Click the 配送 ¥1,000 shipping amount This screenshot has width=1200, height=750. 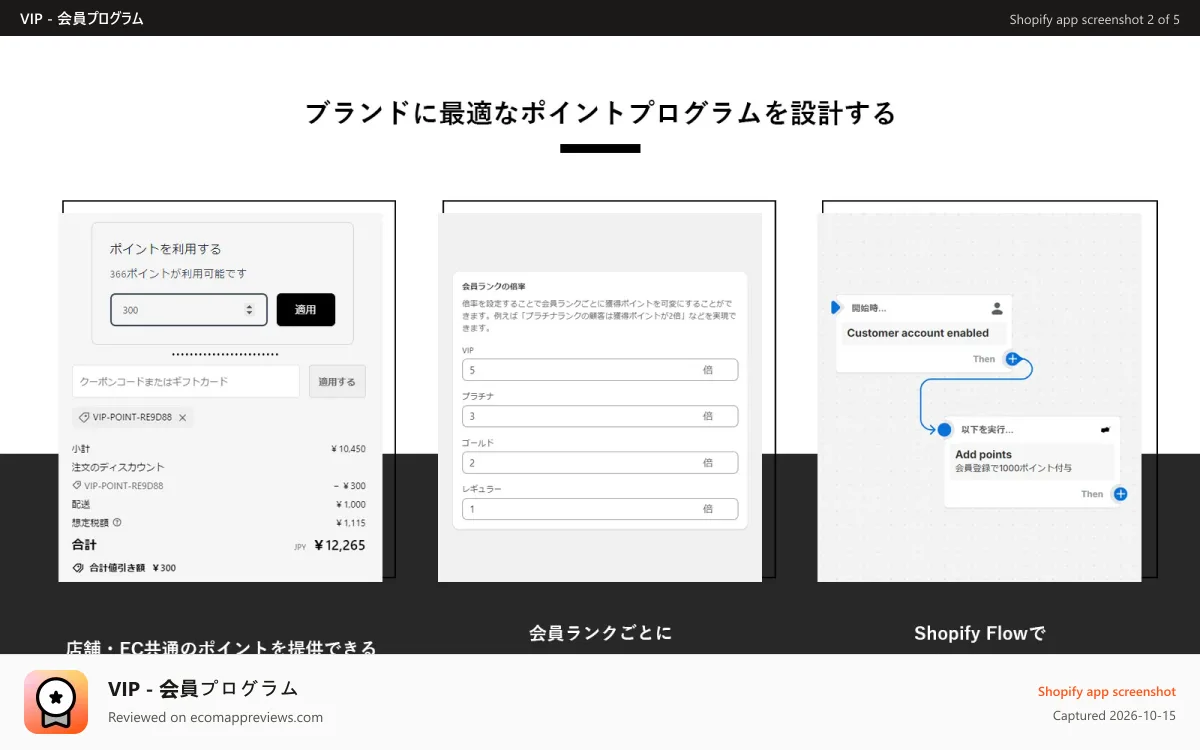click(350, 504)
